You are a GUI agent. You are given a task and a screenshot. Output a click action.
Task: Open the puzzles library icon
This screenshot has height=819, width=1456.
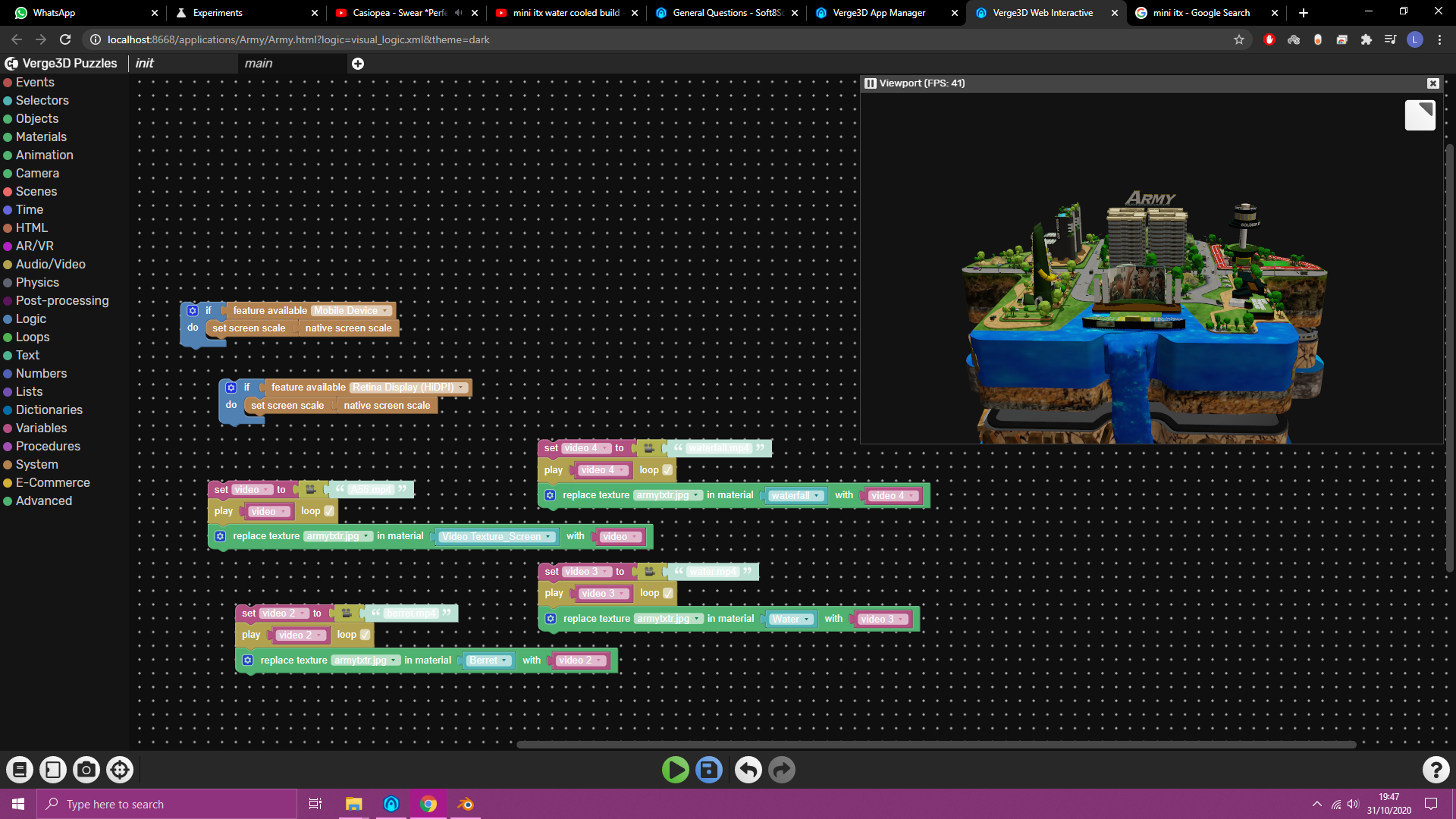(20, 770)
